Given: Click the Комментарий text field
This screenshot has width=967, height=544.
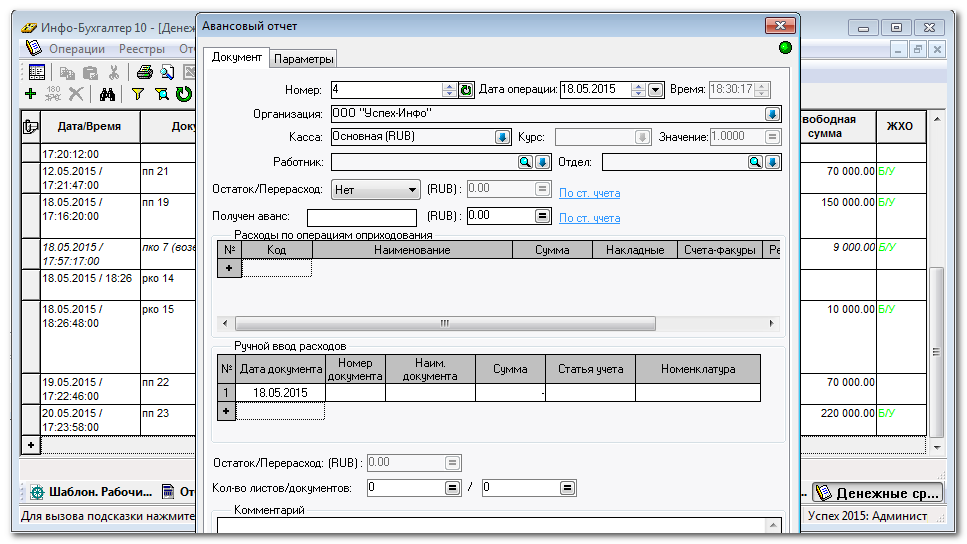Looking at the screenshot, I should pyautogui.click(x=495, y=527).
